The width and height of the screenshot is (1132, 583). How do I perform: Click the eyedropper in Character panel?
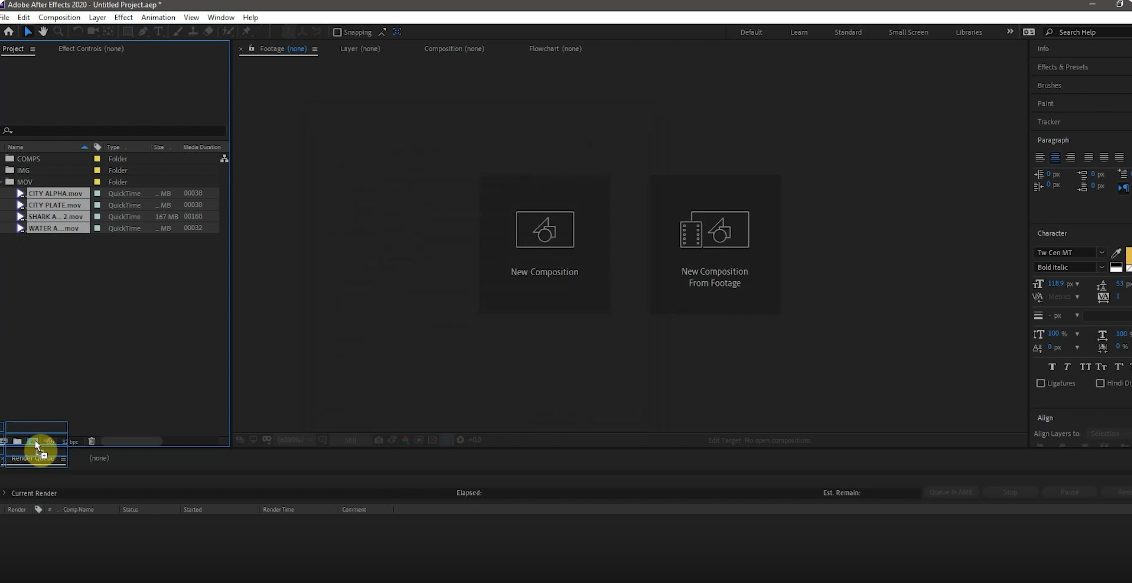[x=1116, y=253]
